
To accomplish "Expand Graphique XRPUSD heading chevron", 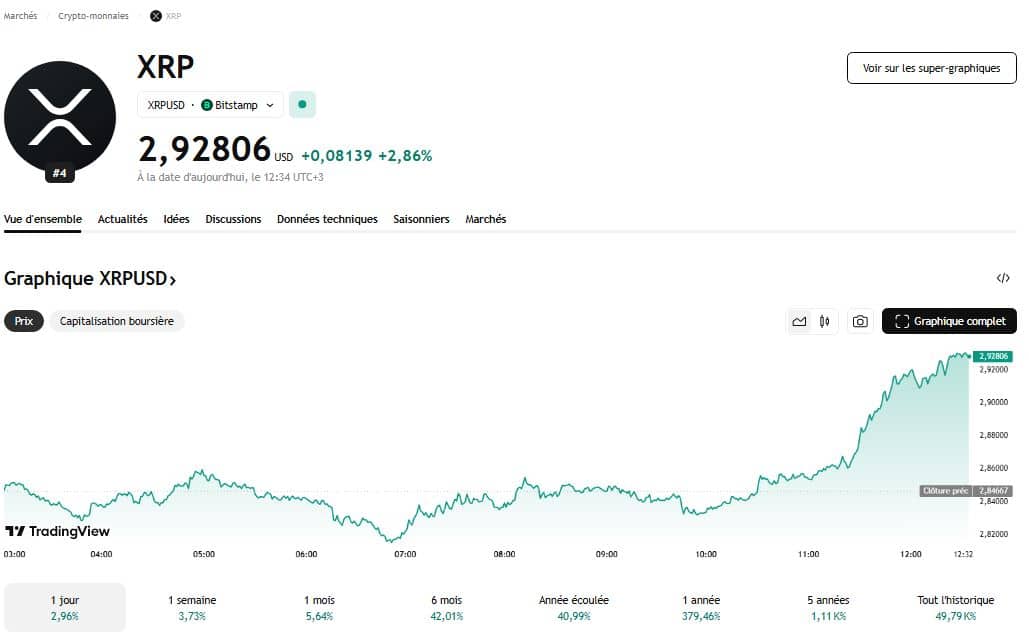I will (x=173, y=280).
